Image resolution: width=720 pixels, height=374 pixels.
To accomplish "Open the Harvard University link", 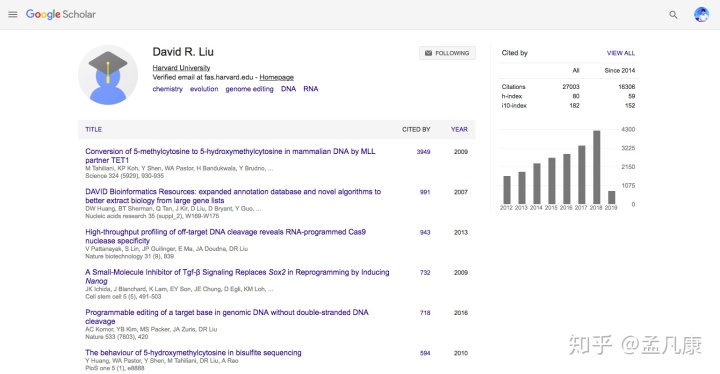I will point(181,68).
